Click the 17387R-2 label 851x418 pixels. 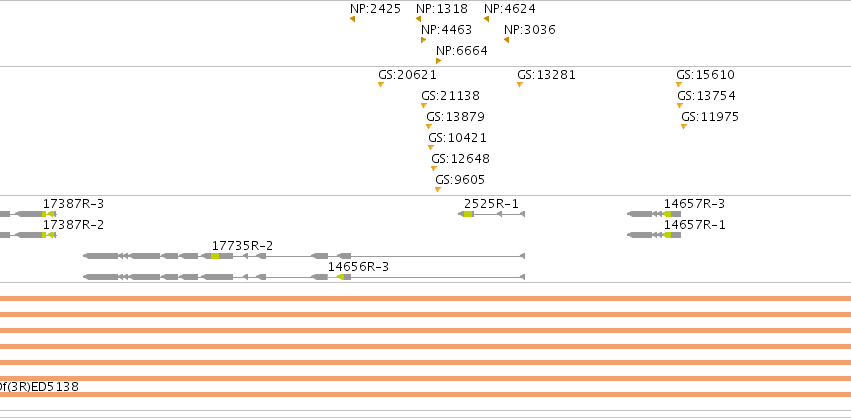coord(73,225)
